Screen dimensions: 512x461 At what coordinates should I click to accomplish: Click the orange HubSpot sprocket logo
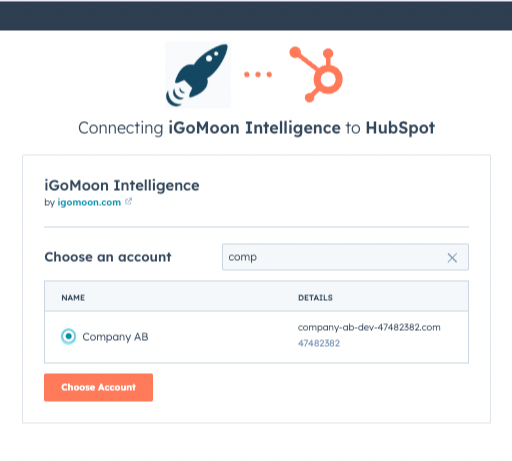click(316, 74)
